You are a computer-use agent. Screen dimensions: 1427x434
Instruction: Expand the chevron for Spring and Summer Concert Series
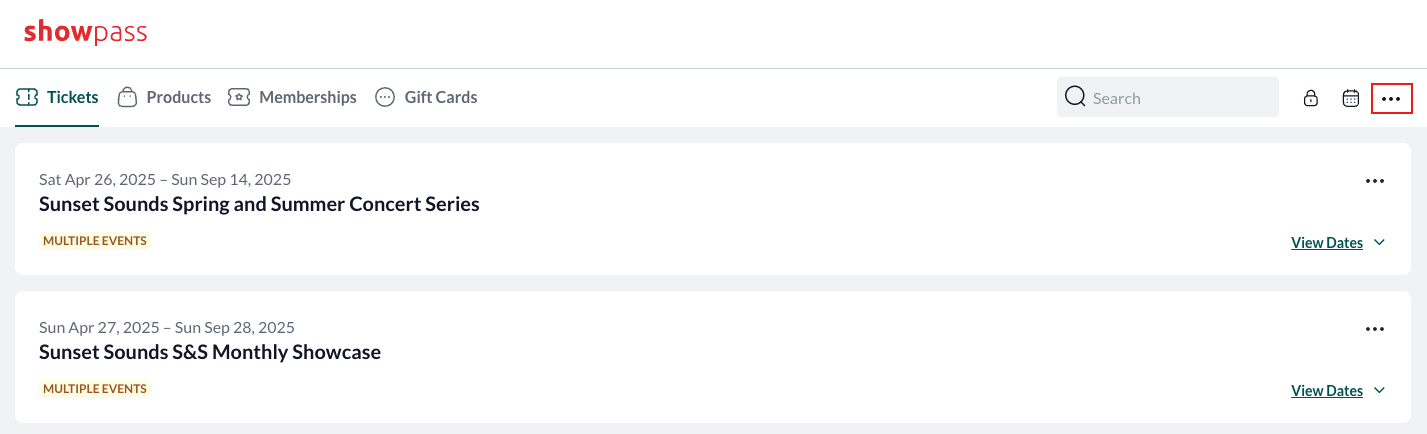[1379, 242]
